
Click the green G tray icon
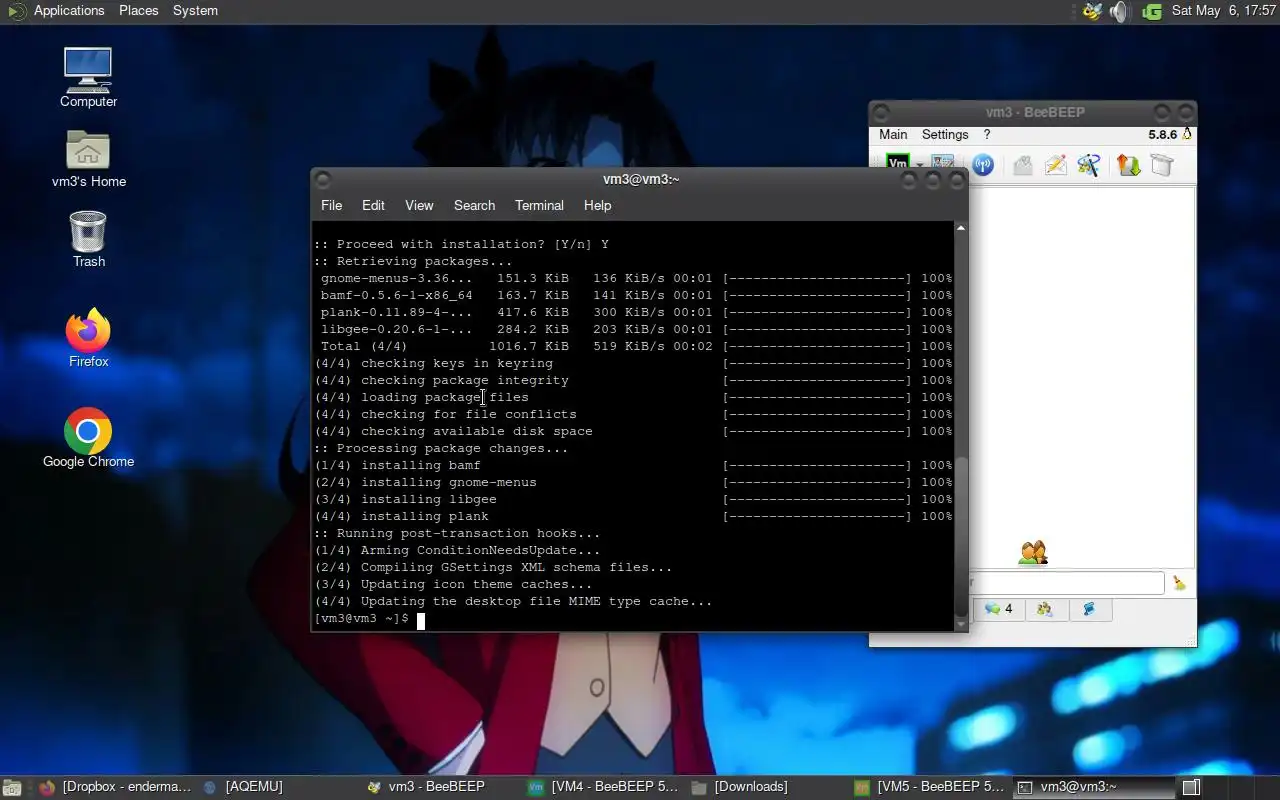[1152, 11]
